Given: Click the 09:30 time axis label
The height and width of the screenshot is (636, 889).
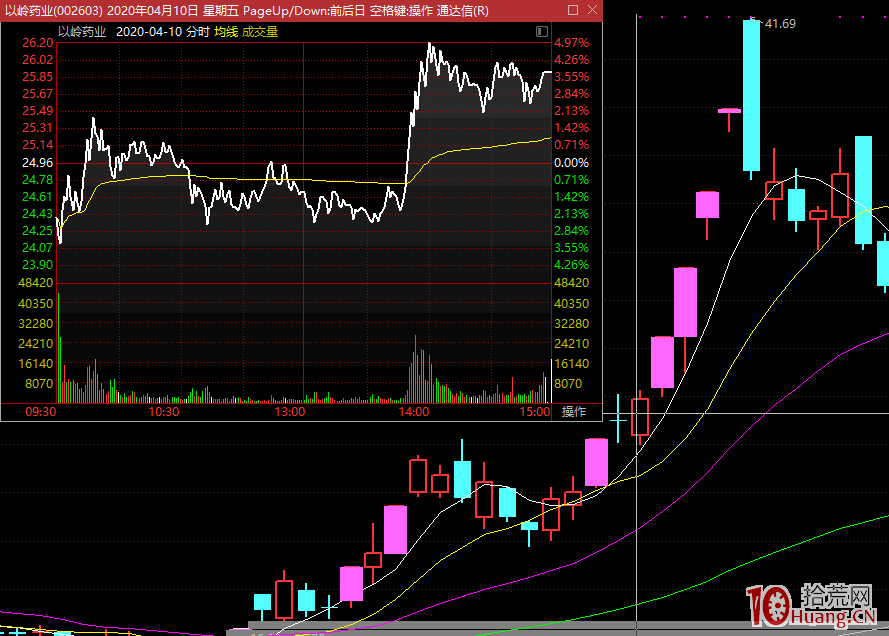Looking at the screenshot, I should click(x=41, y=412).
